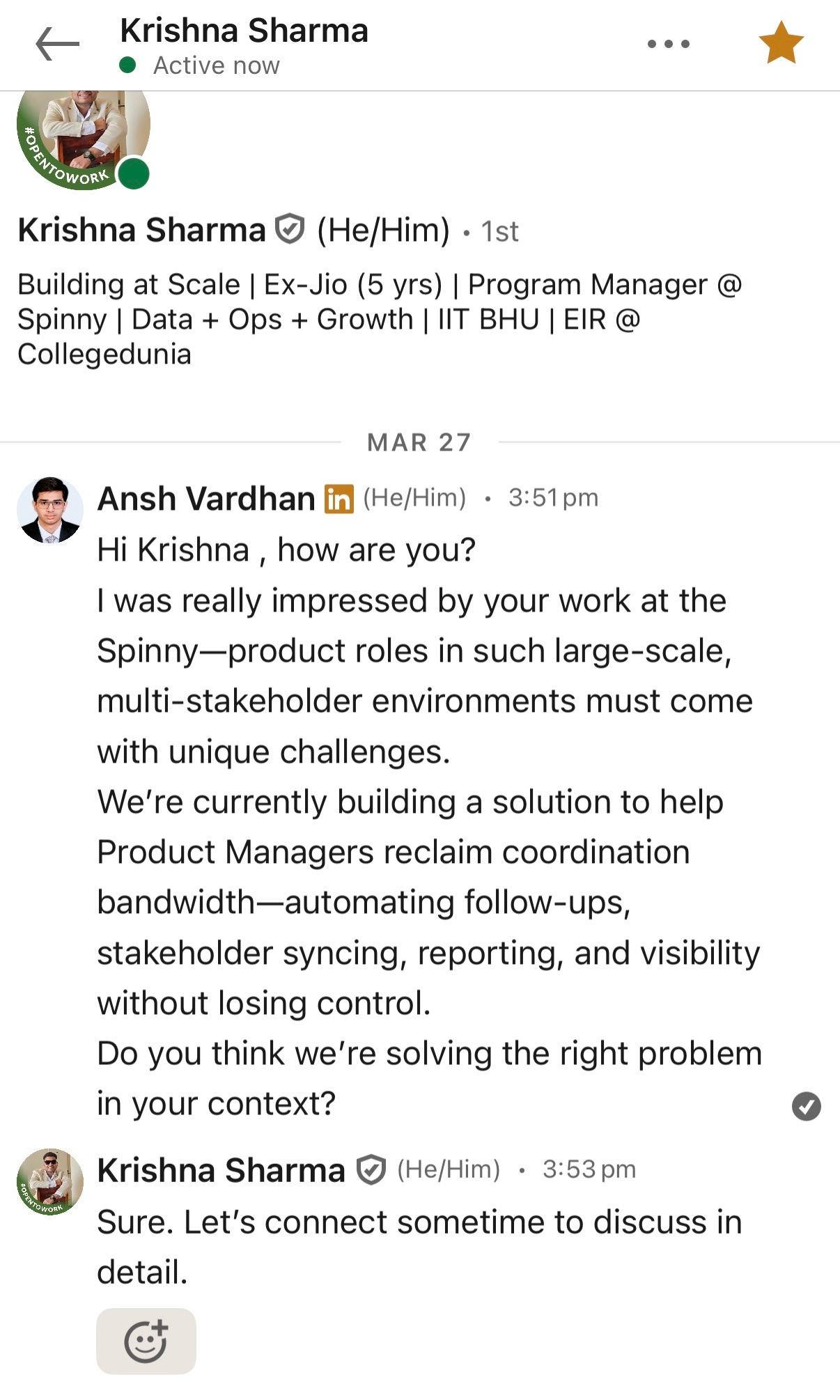Tap the green online dot on the large photo

(x=134, y=173)
